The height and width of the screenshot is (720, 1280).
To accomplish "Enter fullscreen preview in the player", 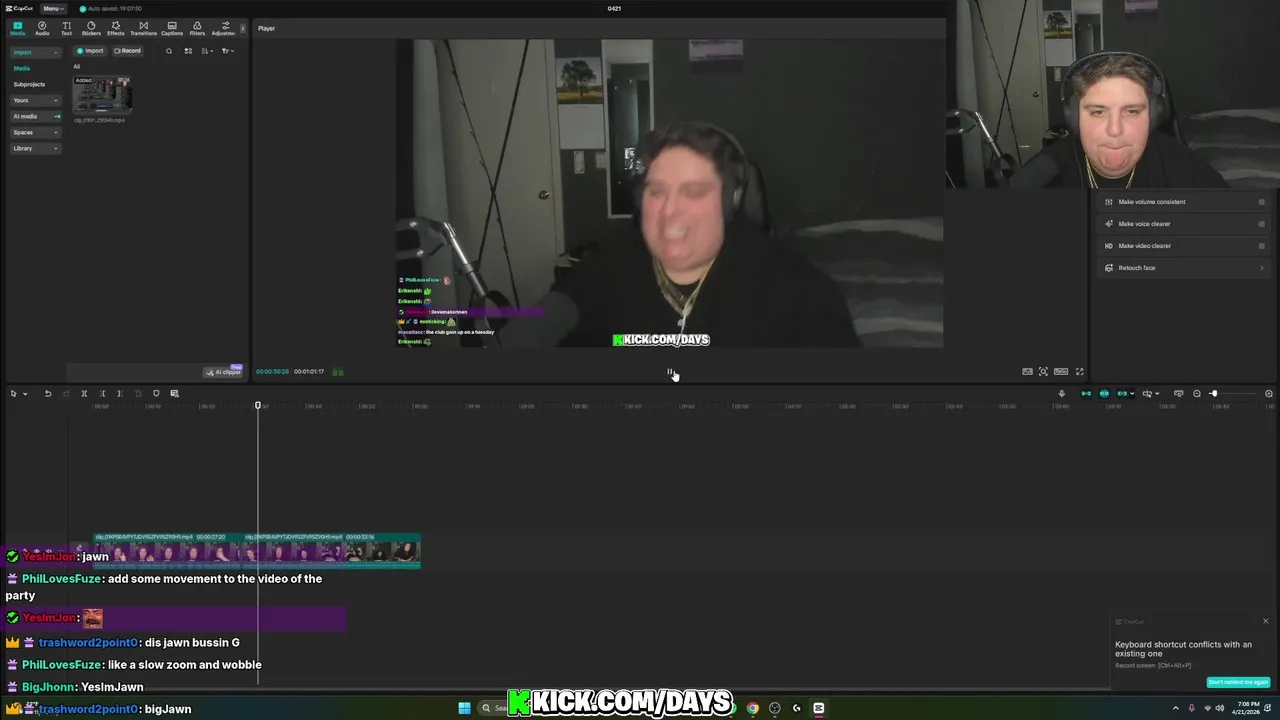I will tap(1079, 372).
